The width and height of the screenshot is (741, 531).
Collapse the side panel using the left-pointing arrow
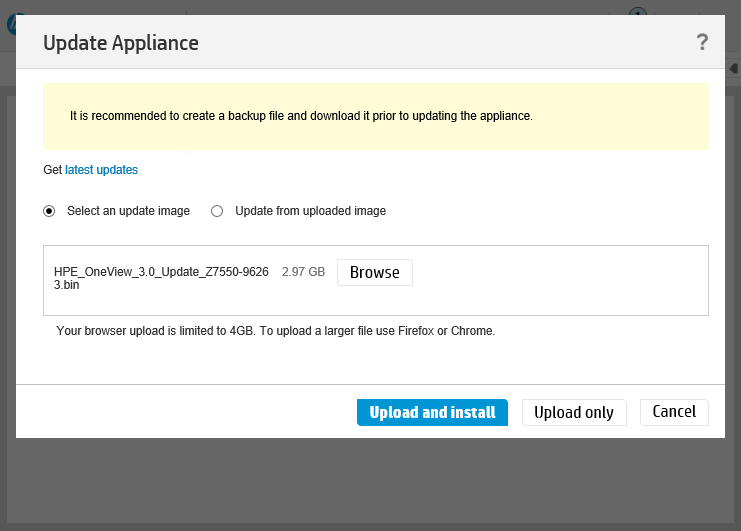[733, 69]
